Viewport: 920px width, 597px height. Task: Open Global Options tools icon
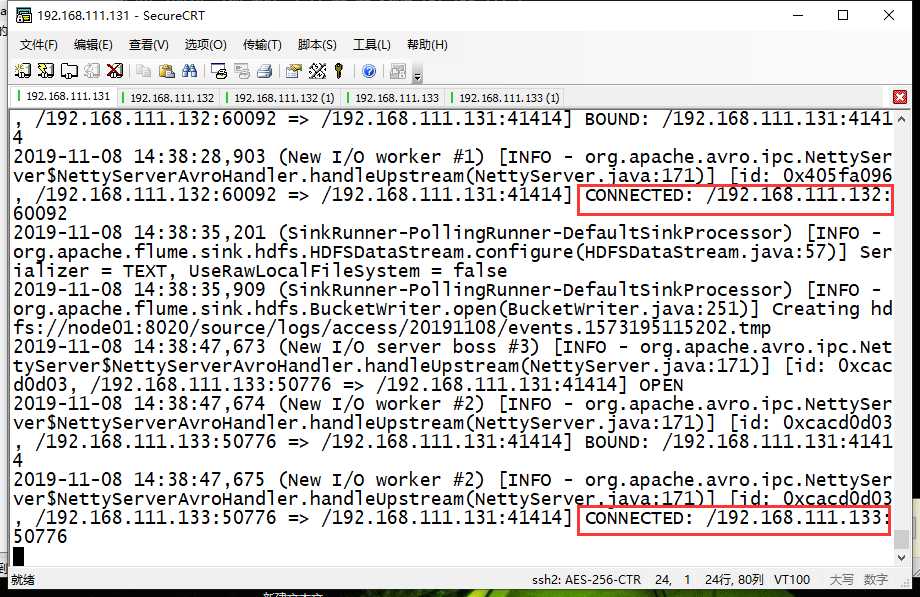tap(317, 71)
